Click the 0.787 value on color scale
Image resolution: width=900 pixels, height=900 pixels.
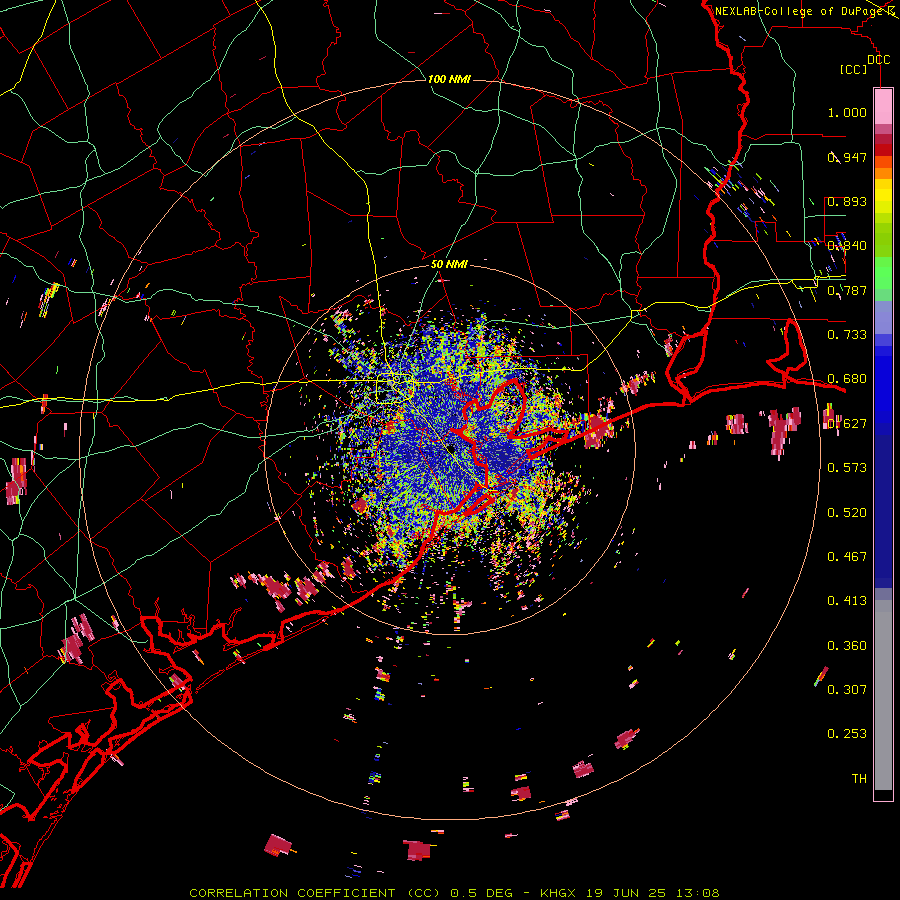pos(847,290)
